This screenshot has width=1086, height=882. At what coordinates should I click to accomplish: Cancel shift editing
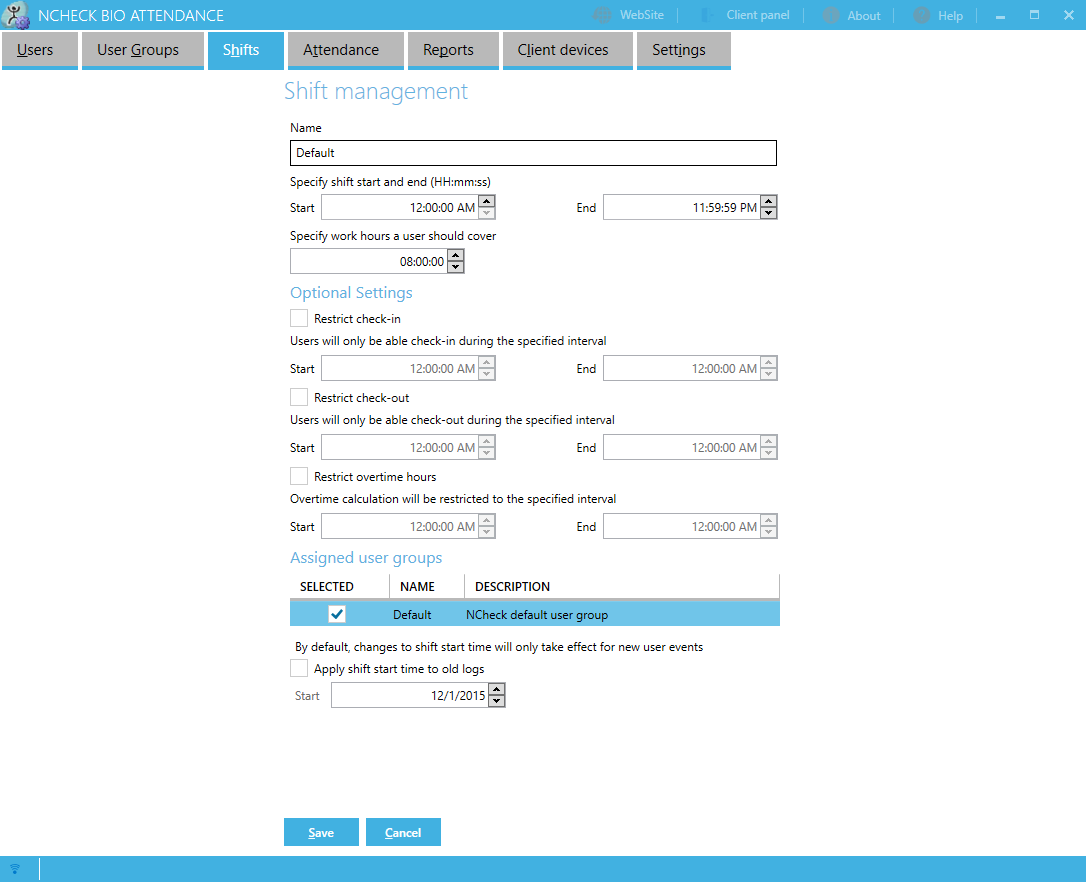pyautogui.click(x=403, y=832)
